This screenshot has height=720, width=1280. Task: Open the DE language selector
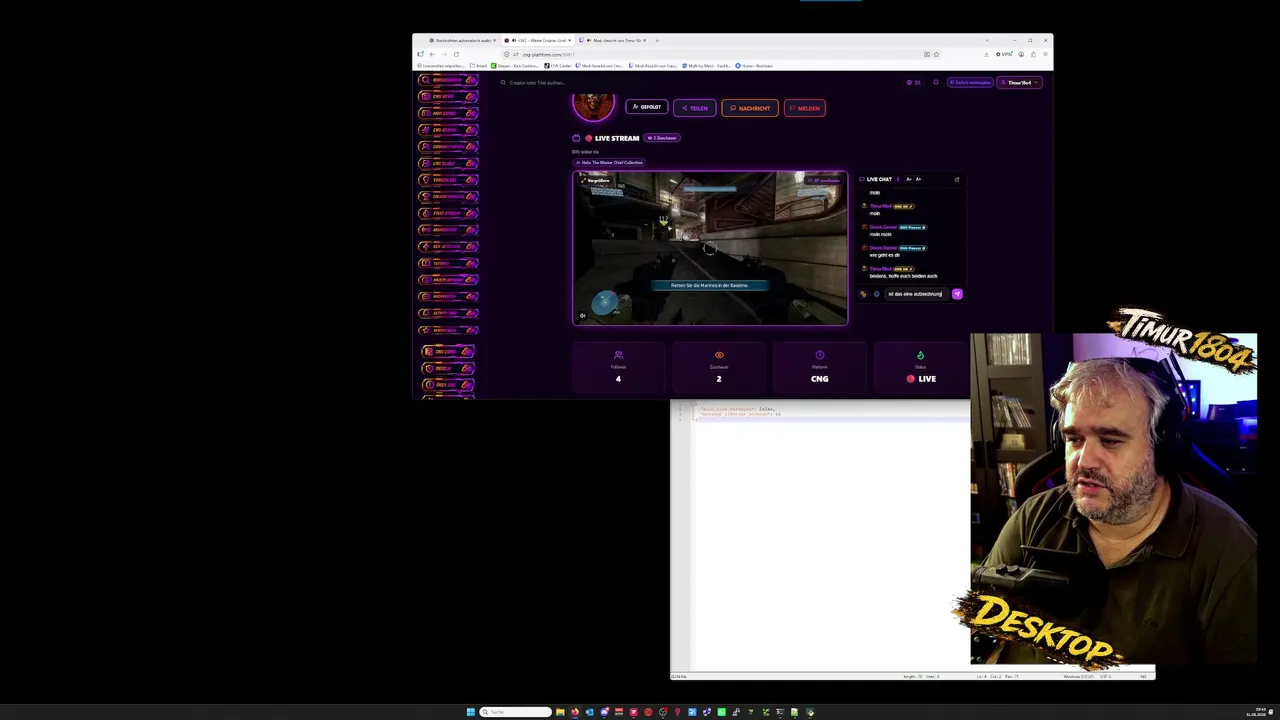click(913, 83)
